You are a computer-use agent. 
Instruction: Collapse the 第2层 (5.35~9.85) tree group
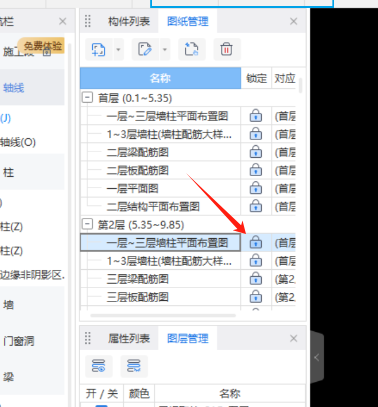pos(87,224)
